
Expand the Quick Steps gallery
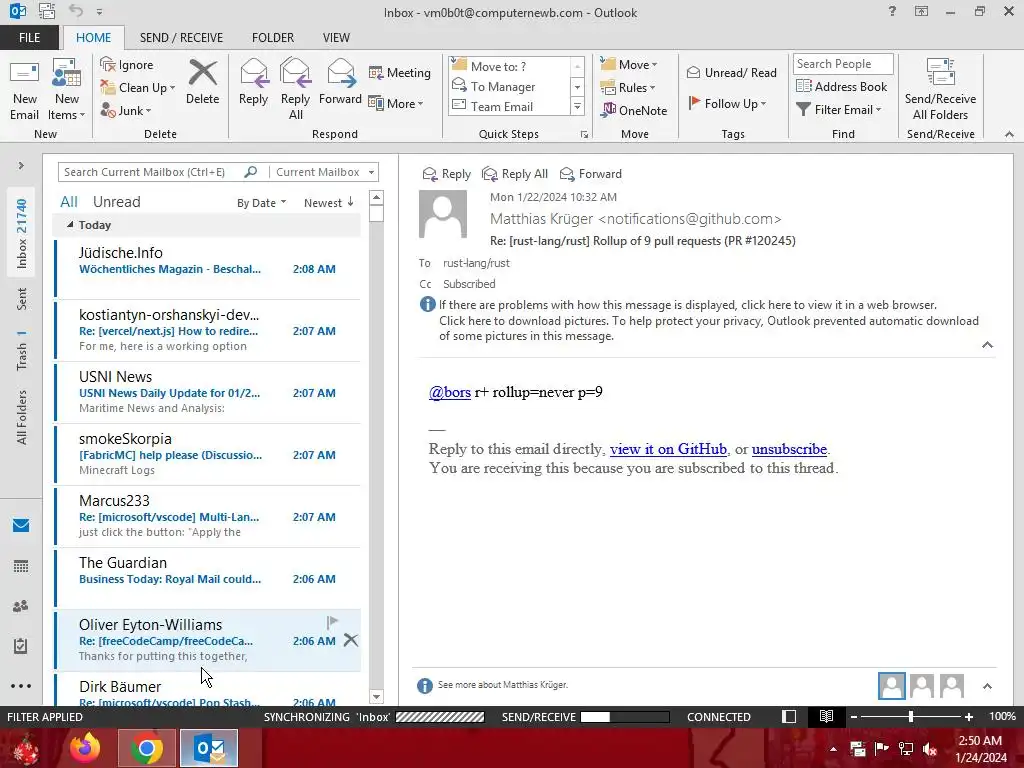pyautogui.click(x=577, y=106)
